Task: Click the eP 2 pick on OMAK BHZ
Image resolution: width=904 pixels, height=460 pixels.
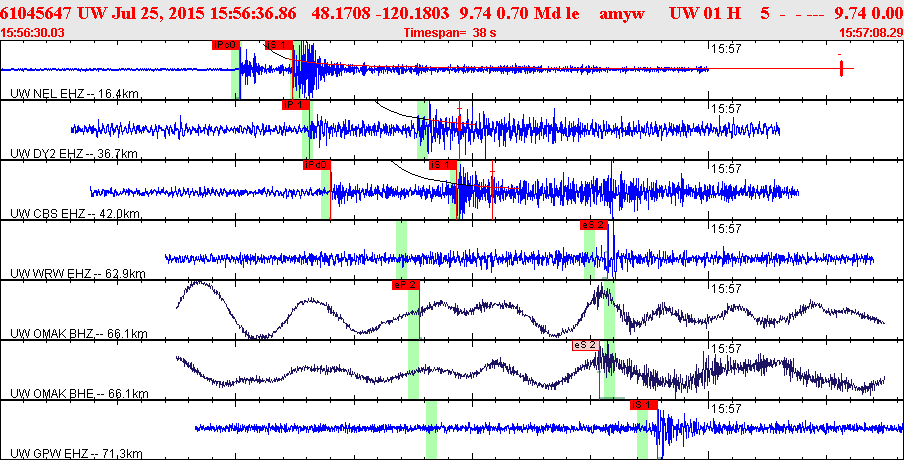Action: pyautogui.click(x=405, y=285)
